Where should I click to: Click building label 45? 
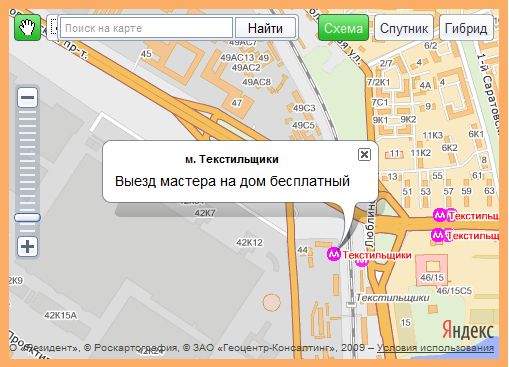coord(146,54)
